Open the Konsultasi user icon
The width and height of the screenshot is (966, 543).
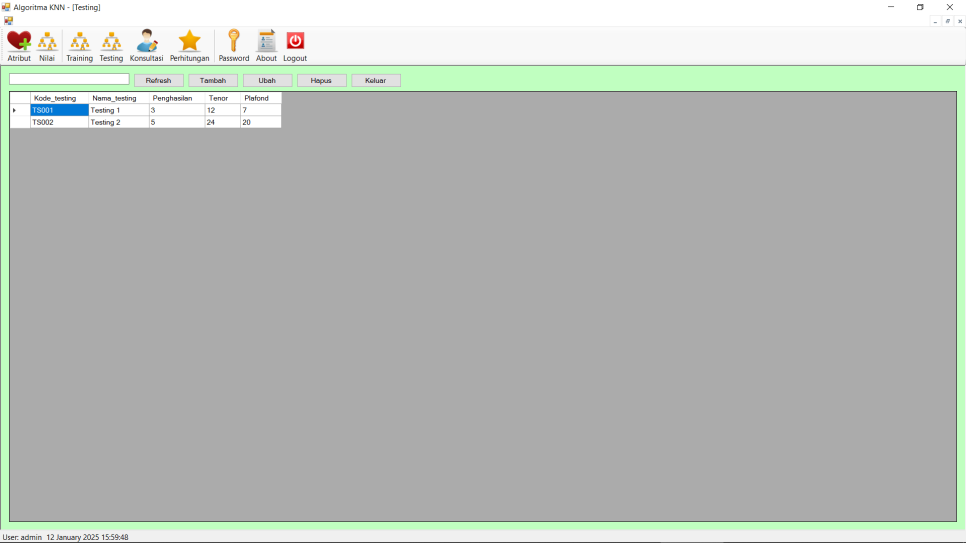[x=146, y=42]
